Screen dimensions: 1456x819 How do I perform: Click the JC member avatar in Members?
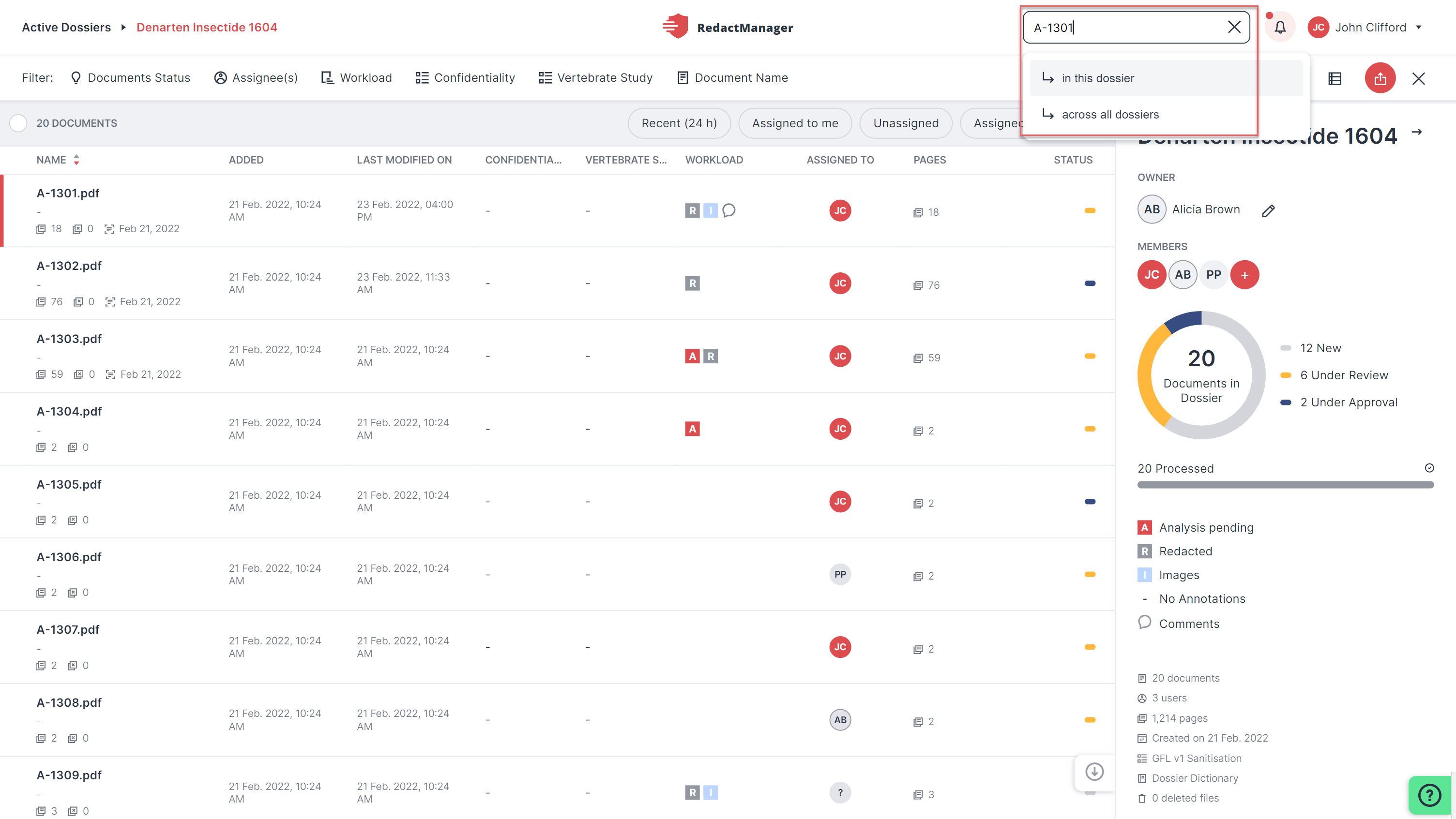(x=1152, y=275)
